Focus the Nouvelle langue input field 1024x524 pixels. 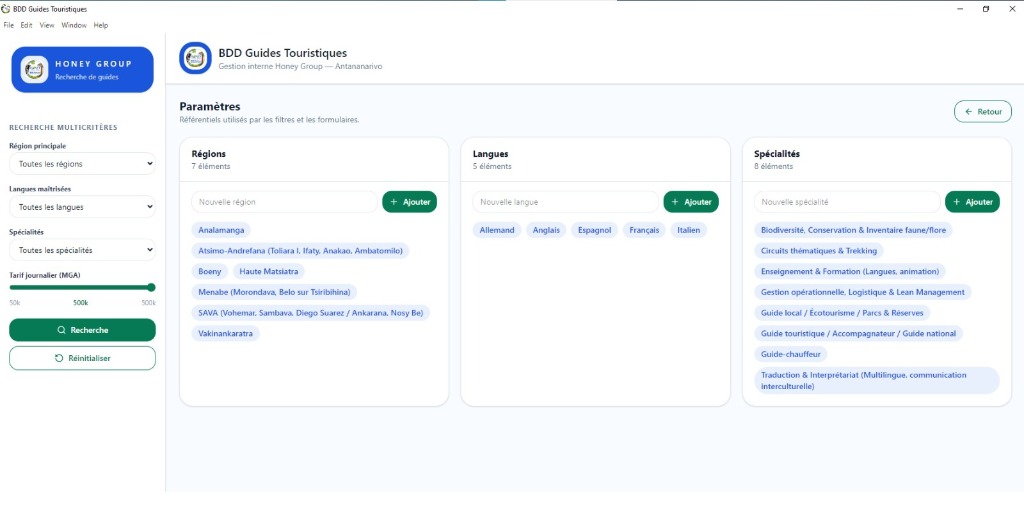pyautogui.click(x=566, y=202)
